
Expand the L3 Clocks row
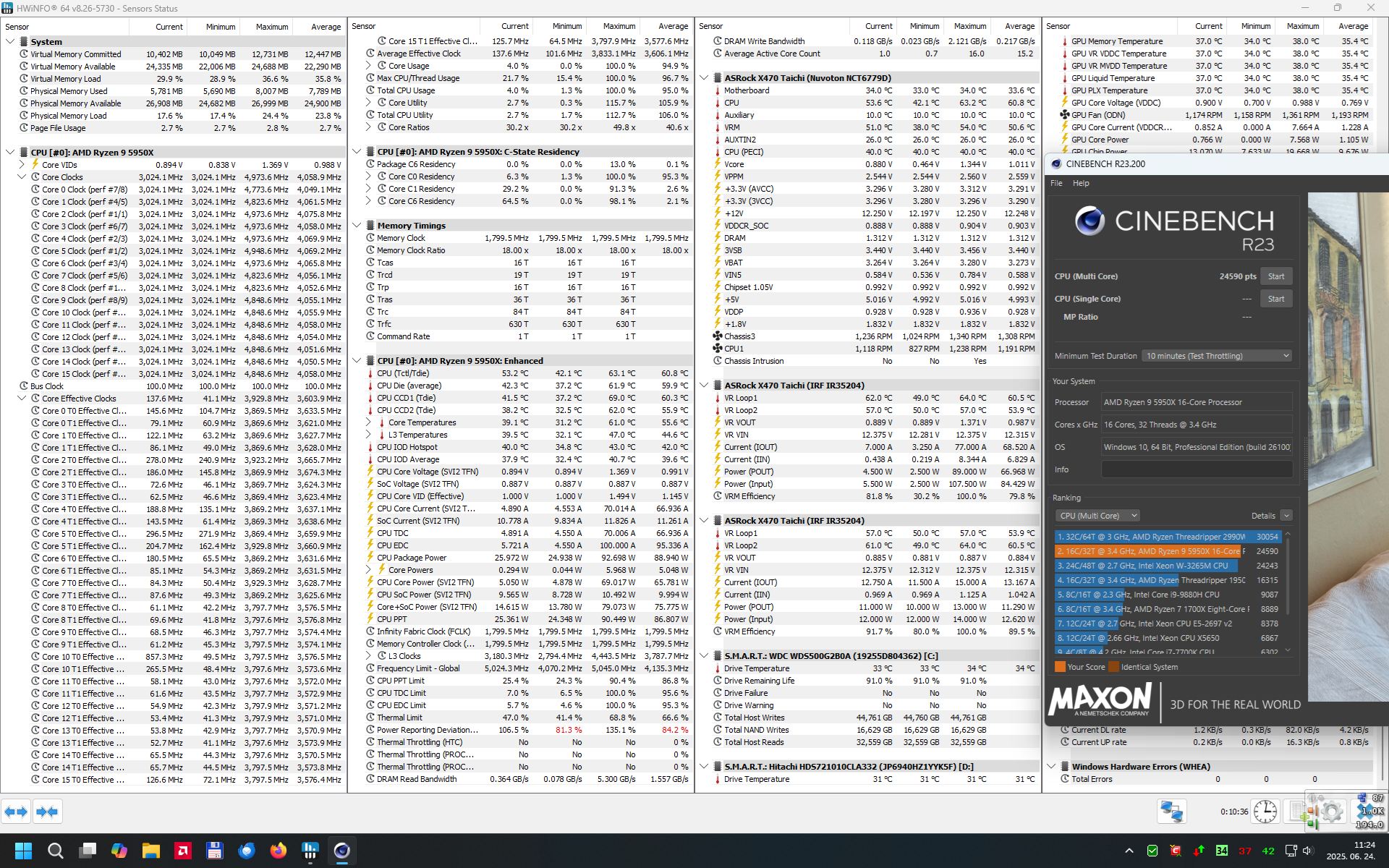368,656
